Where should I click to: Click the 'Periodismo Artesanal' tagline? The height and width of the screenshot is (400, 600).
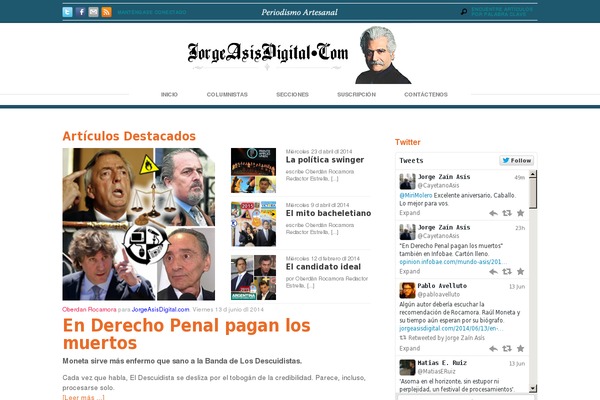pos(300,12)
